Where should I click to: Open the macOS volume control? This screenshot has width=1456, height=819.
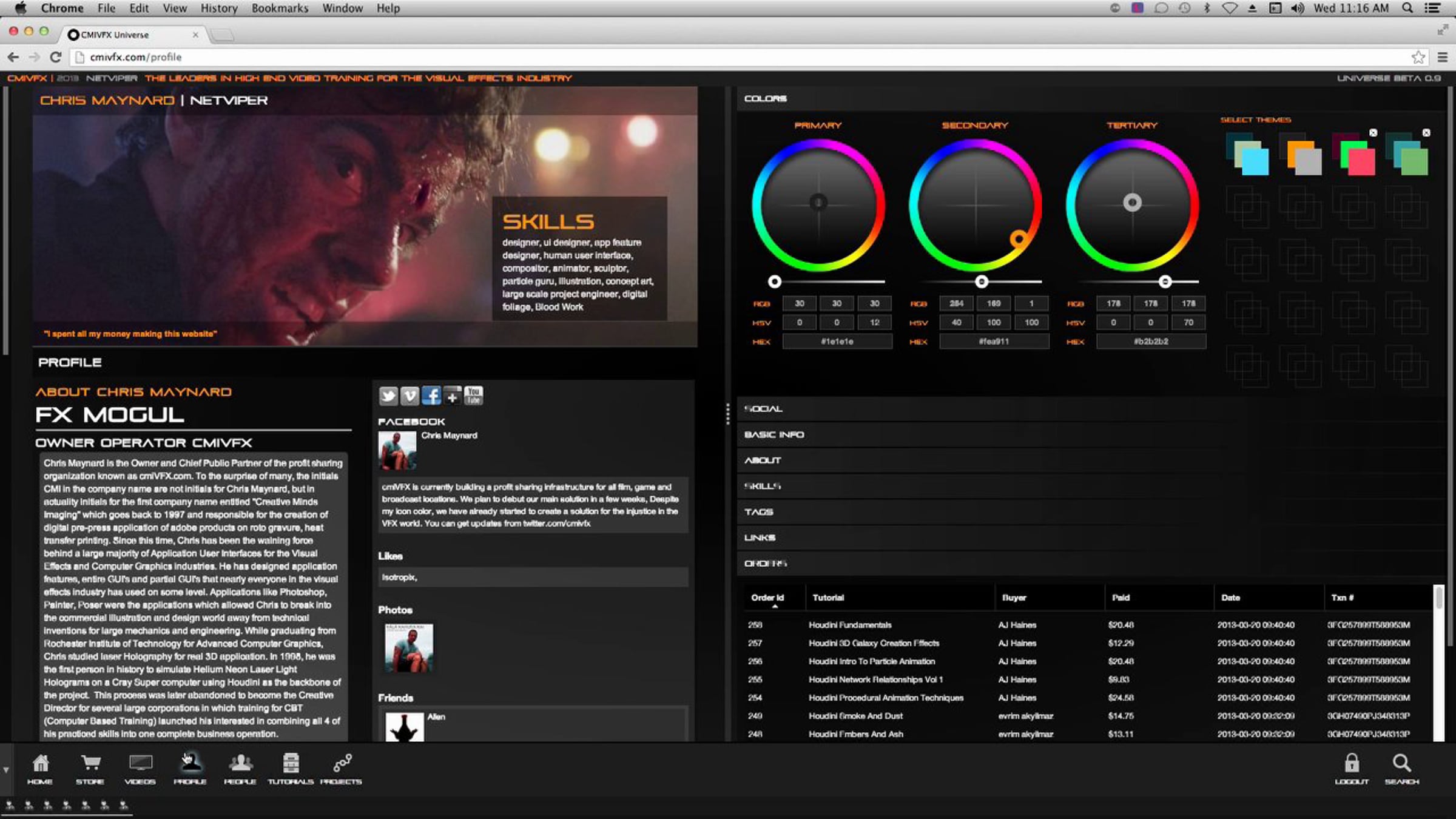(1298, 8)
